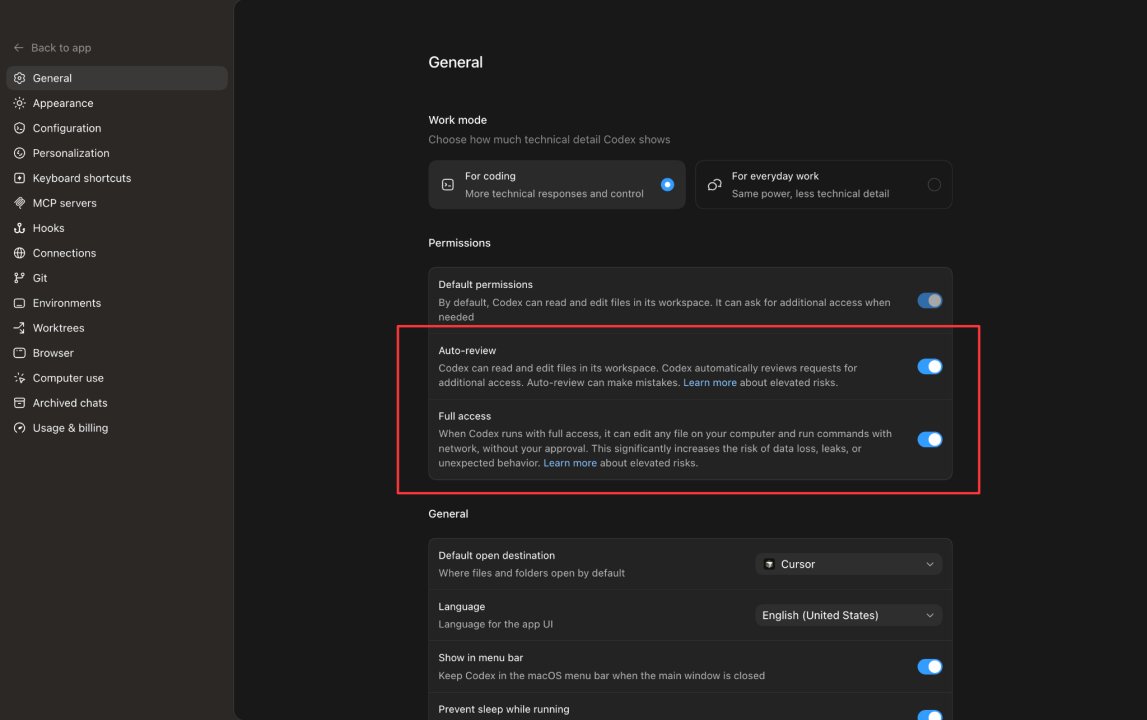
Task: Open the Archived chats section
Action: point(117,403)
